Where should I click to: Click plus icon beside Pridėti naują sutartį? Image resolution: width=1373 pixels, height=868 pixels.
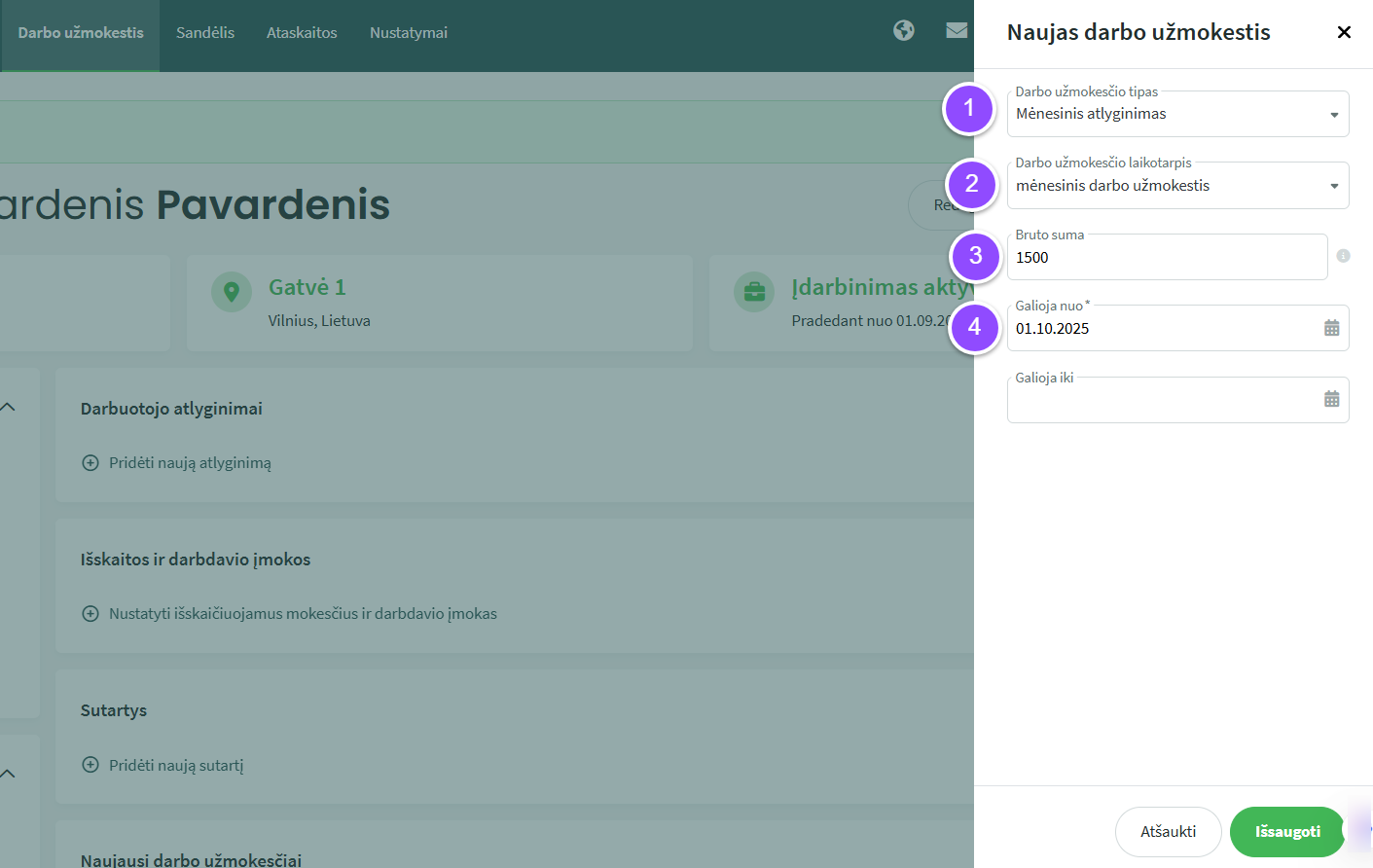(90, 765)
